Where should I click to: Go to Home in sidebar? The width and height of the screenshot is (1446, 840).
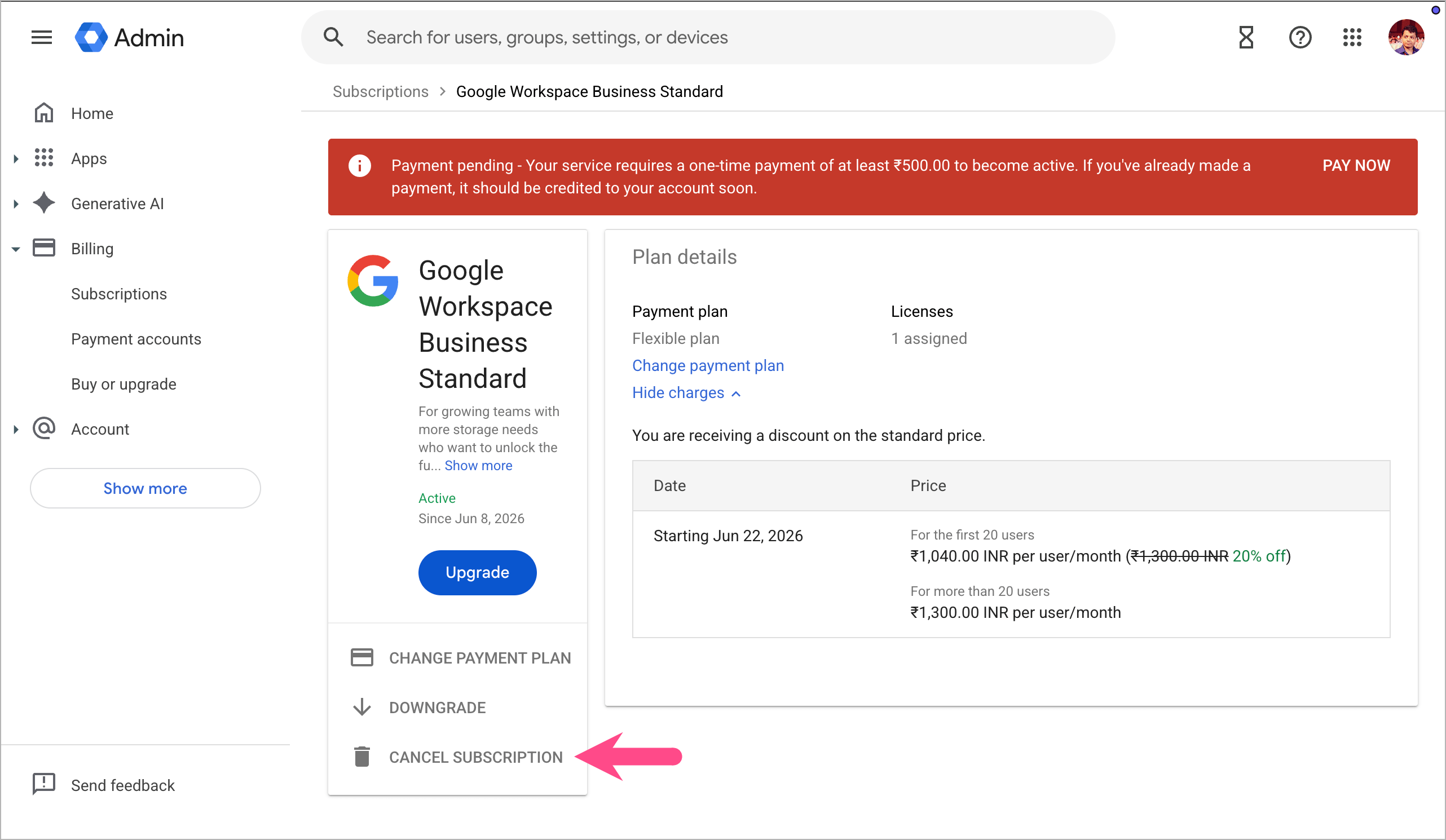92,114
